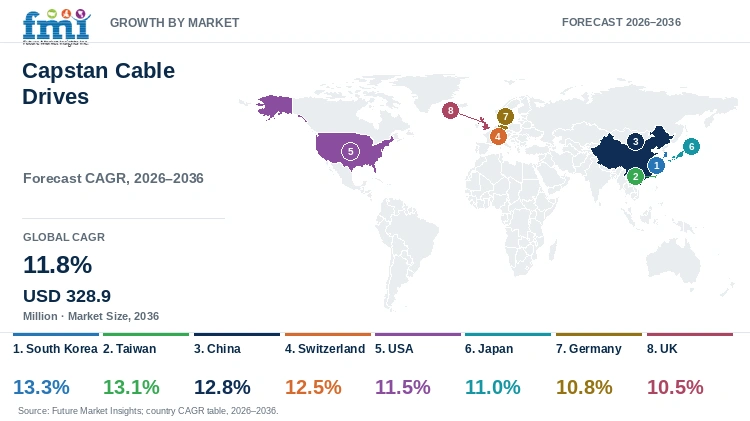Click the global CAGR value 11.8%
750x421 pixels.
tap(57, 265)
